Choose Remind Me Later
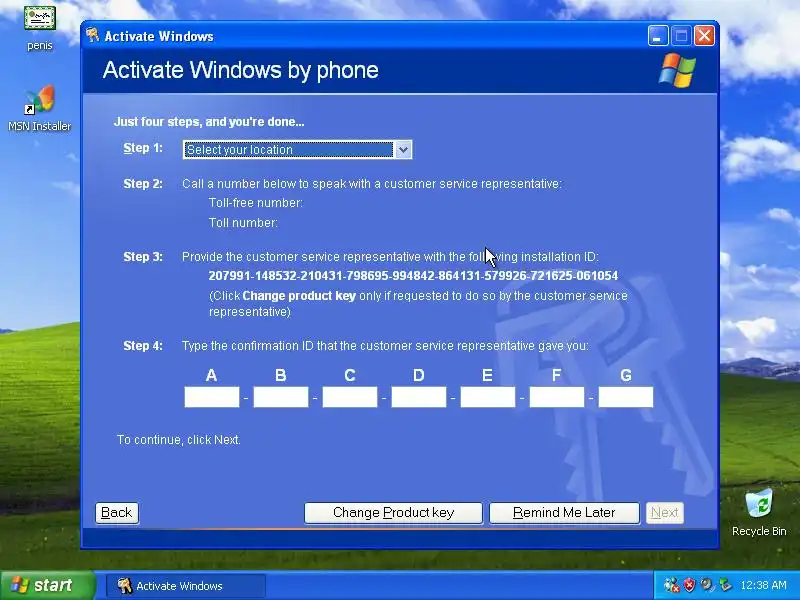800x600 pixels. tap(564, 513)
